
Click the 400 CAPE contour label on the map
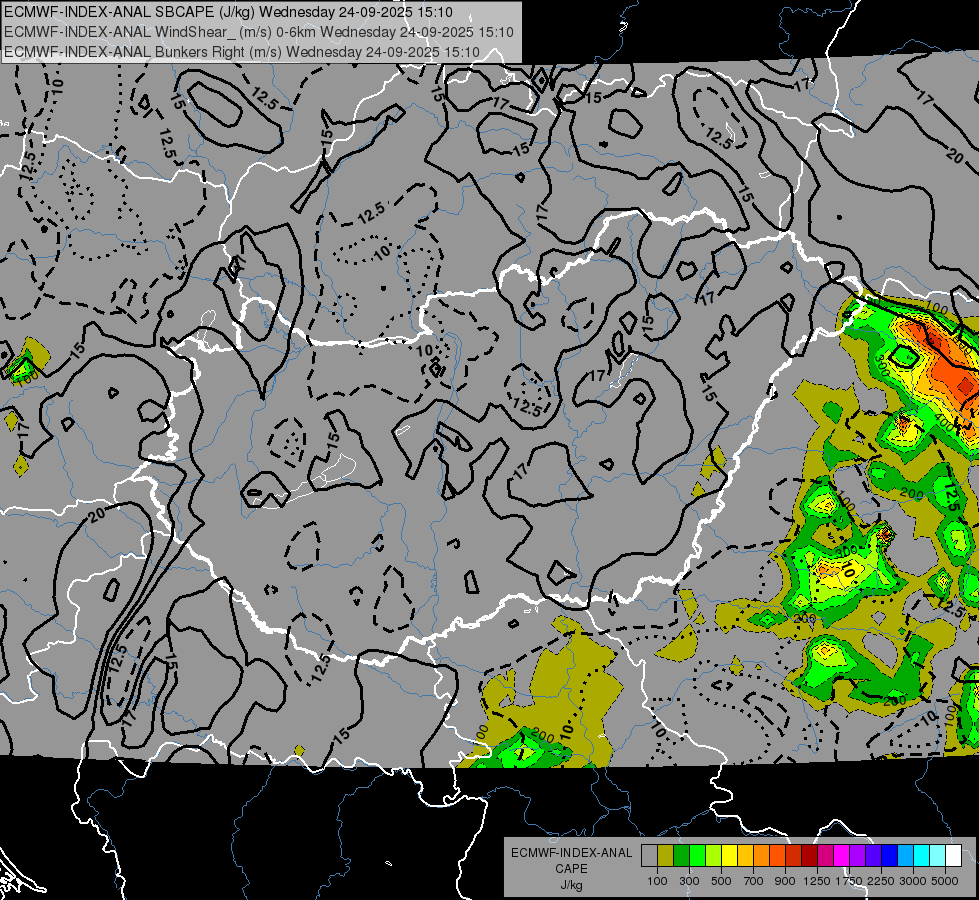(x=945, y=425)
